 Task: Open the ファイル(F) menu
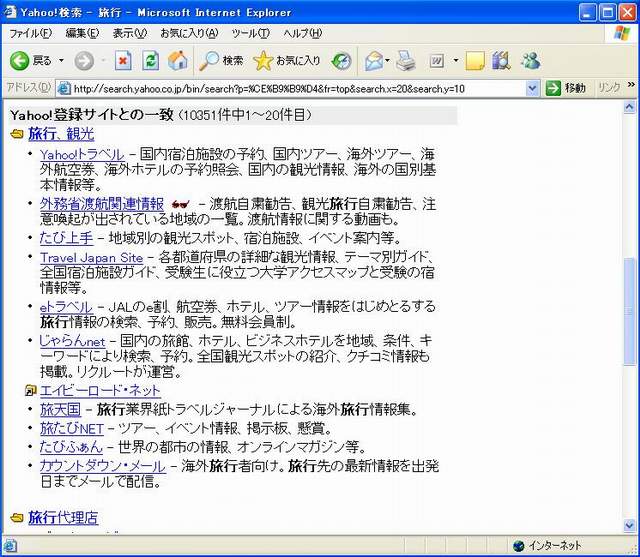click(x=31, y=33)
